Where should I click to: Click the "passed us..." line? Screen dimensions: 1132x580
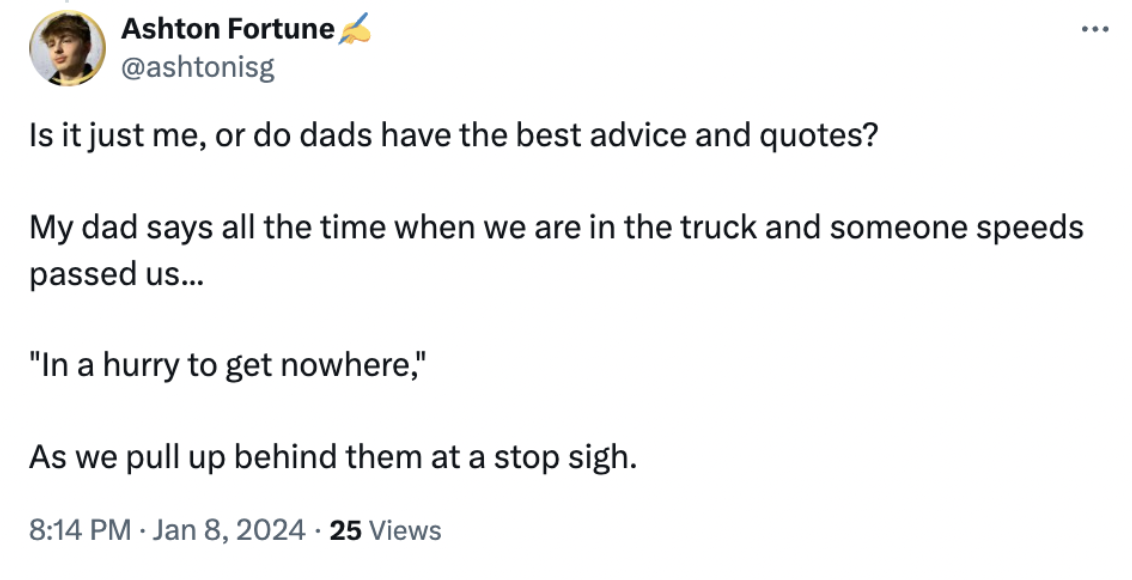click(x=116, y=274)
